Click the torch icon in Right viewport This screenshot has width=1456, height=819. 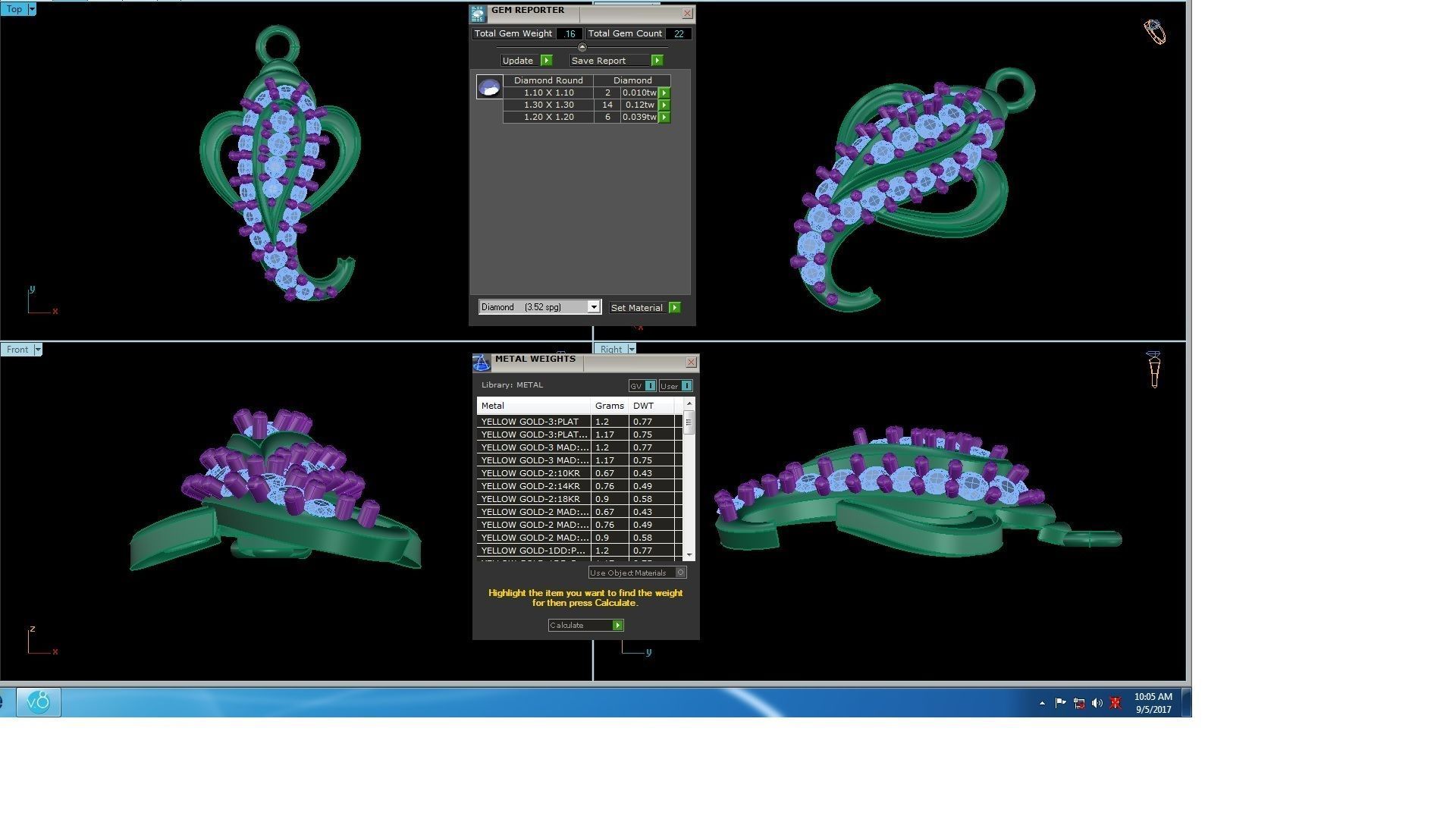(x=1153, y=369)
